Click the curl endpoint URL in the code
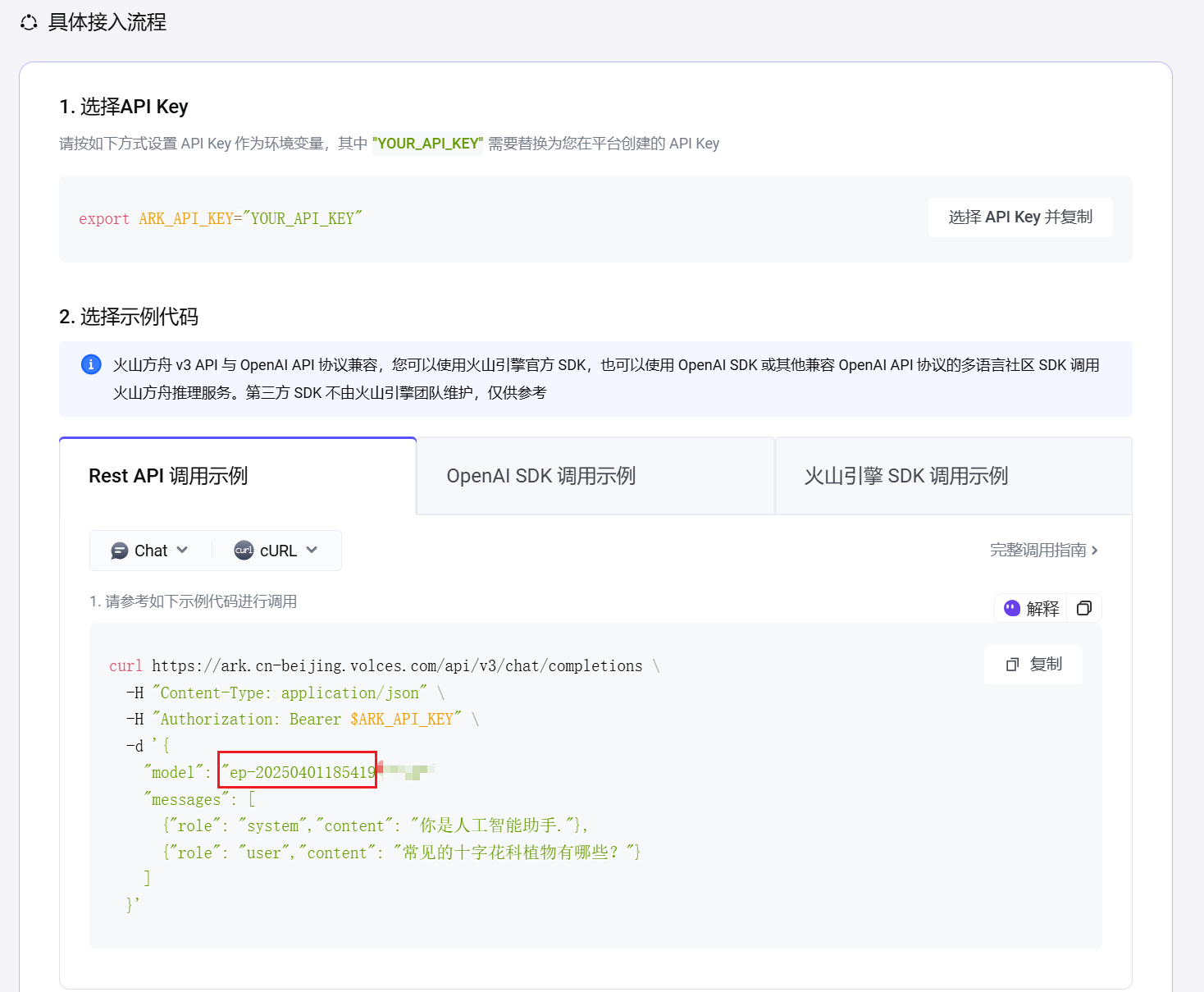This screenshot has width=1204, height=992. (x=397, y=665)
